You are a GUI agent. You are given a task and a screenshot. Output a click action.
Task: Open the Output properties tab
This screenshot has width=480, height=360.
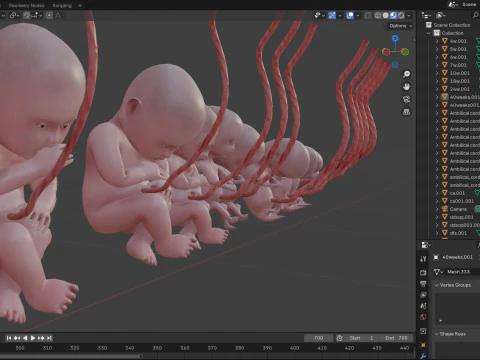click(423, 284)
